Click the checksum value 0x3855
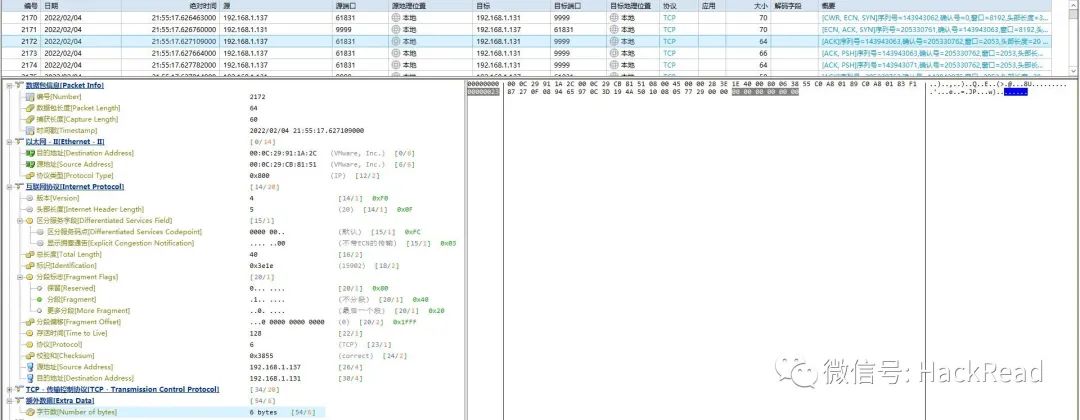 pyautogui.click(x=263, y=356)
